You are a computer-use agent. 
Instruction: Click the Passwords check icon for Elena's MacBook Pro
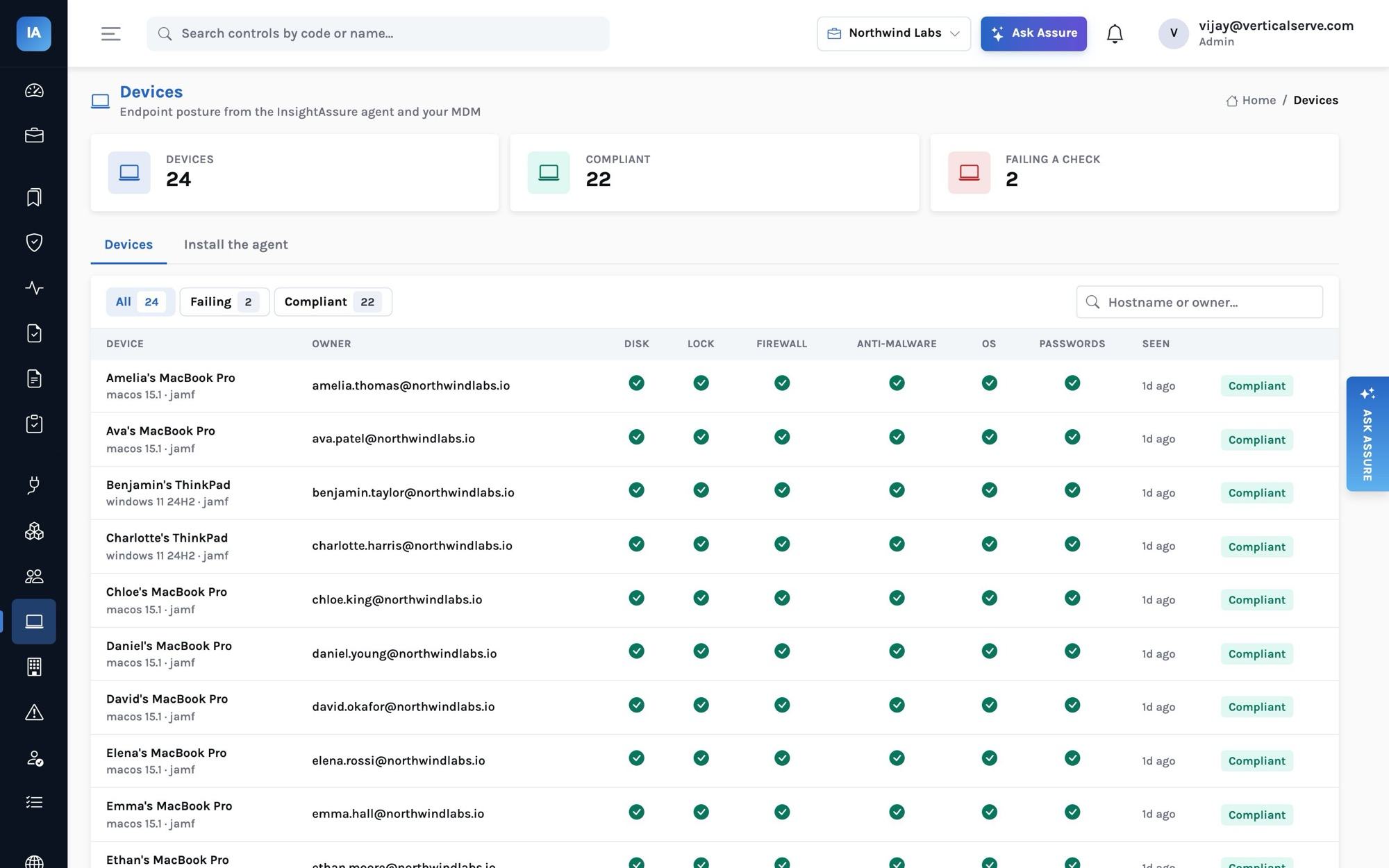tap(1072, 758)
